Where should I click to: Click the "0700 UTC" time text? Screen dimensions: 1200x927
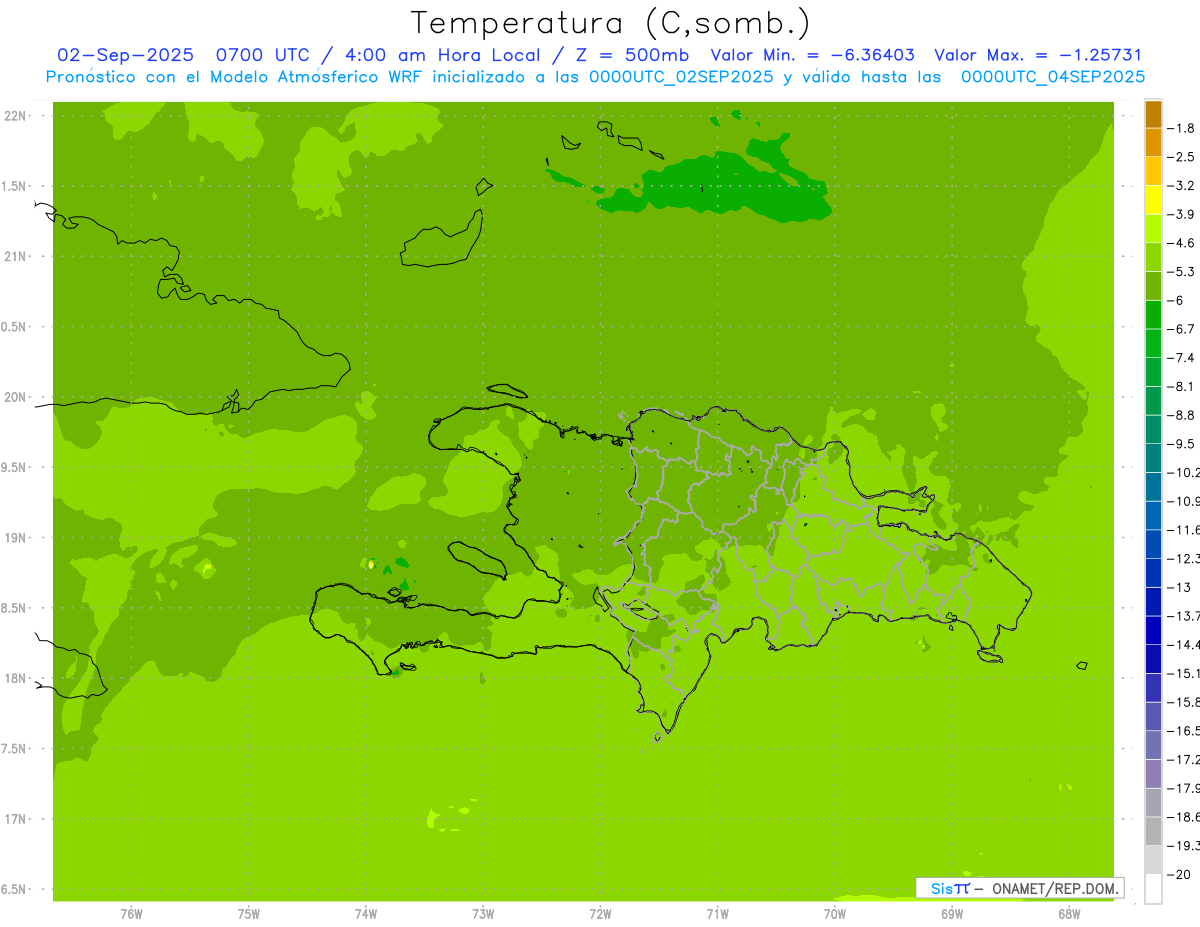pyautogui.click(x=272, y=55)
